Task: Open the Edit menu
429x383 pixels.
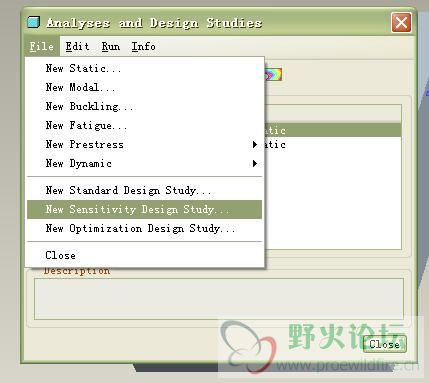Action: [x=77, y=46]
